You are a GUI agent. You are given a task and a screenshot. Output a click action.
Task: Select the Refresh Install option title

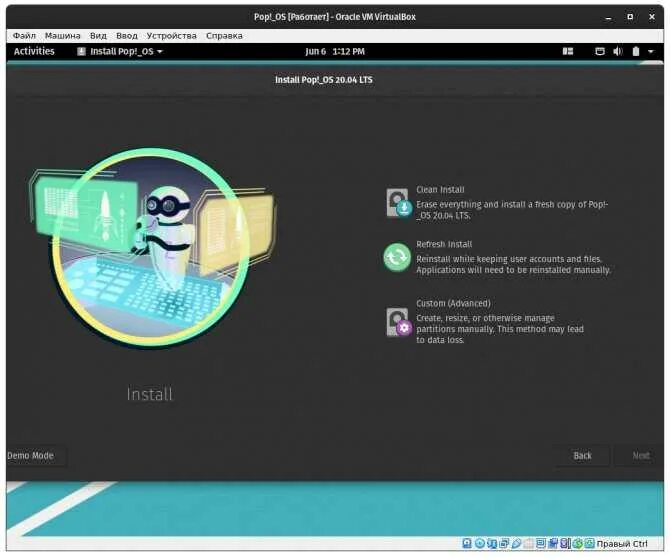click(x=444, y=244)
